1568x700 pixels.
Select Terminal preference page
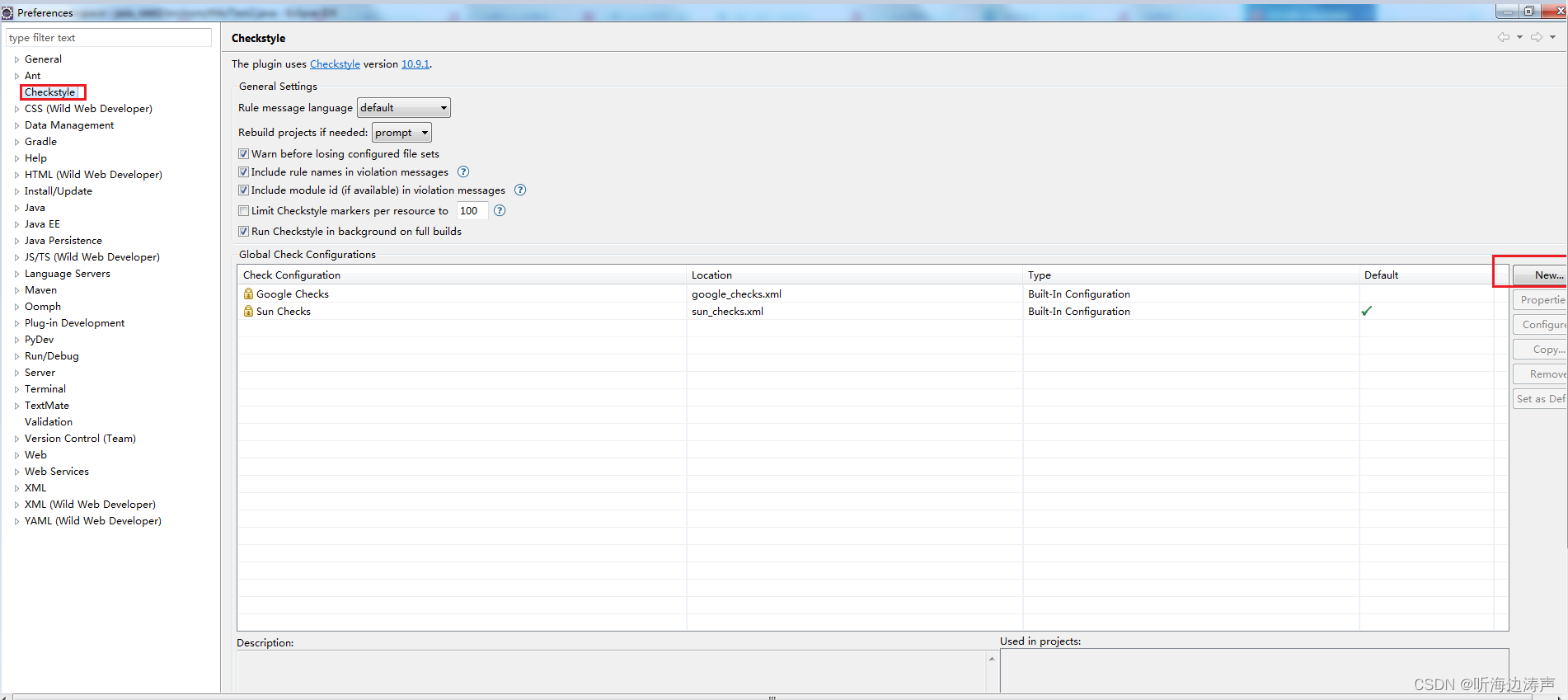pos(45,388)
